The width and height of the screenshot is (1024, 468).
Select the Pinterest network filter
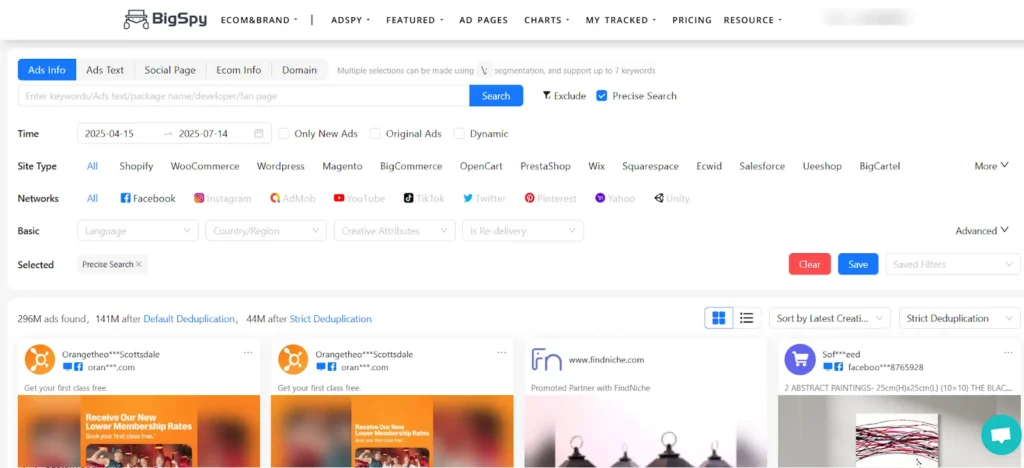(551, 198)
